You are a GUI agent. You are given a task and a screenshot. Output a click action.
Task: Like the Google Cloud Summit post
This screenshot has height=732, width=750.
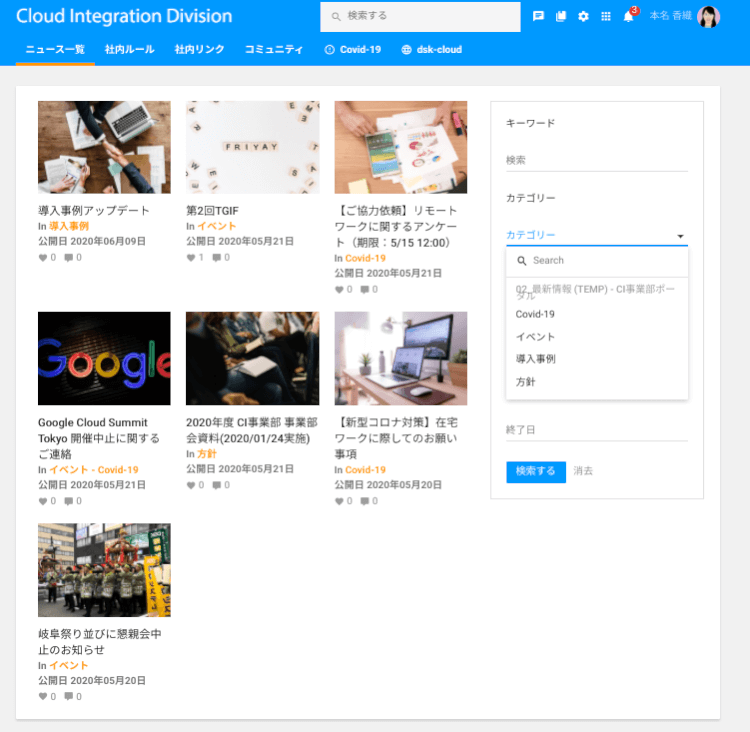[x=43, y=501]
